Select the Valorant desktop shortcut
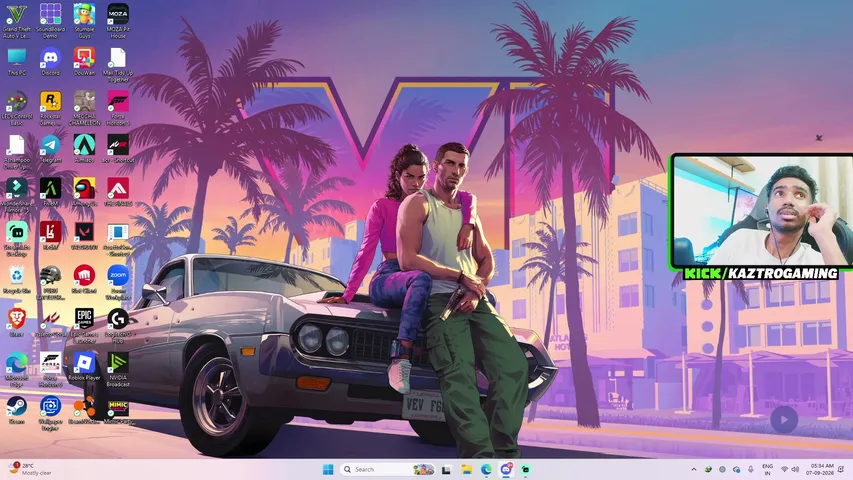 [x=84, y=236]
